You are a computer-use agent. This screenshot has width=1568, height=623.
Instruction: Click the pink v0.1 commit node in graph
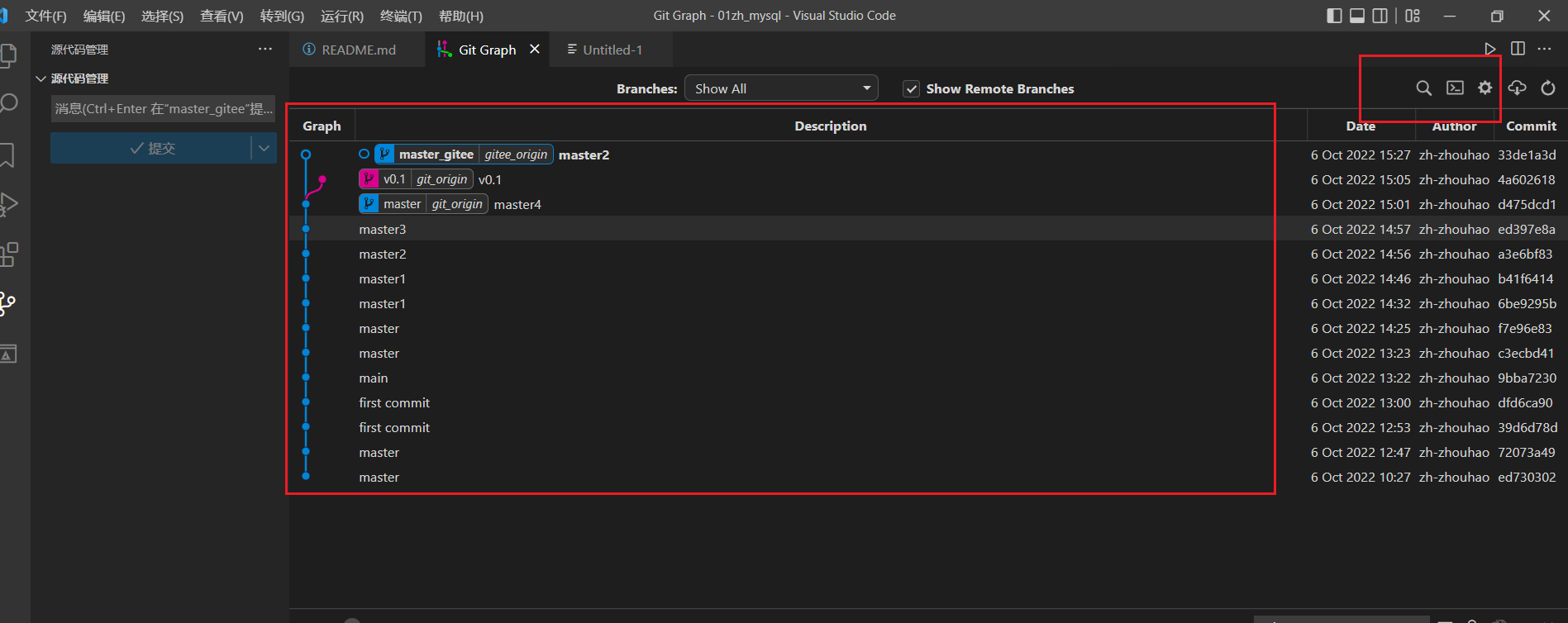click(322, 179)
